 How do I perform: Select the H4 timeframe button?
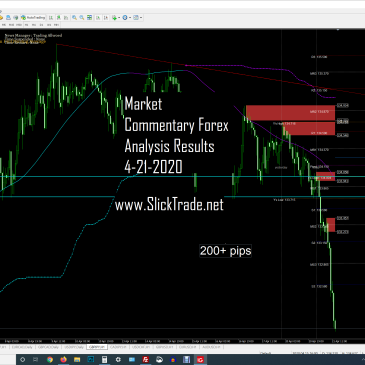pyautogui.click(x=34, y=25)
